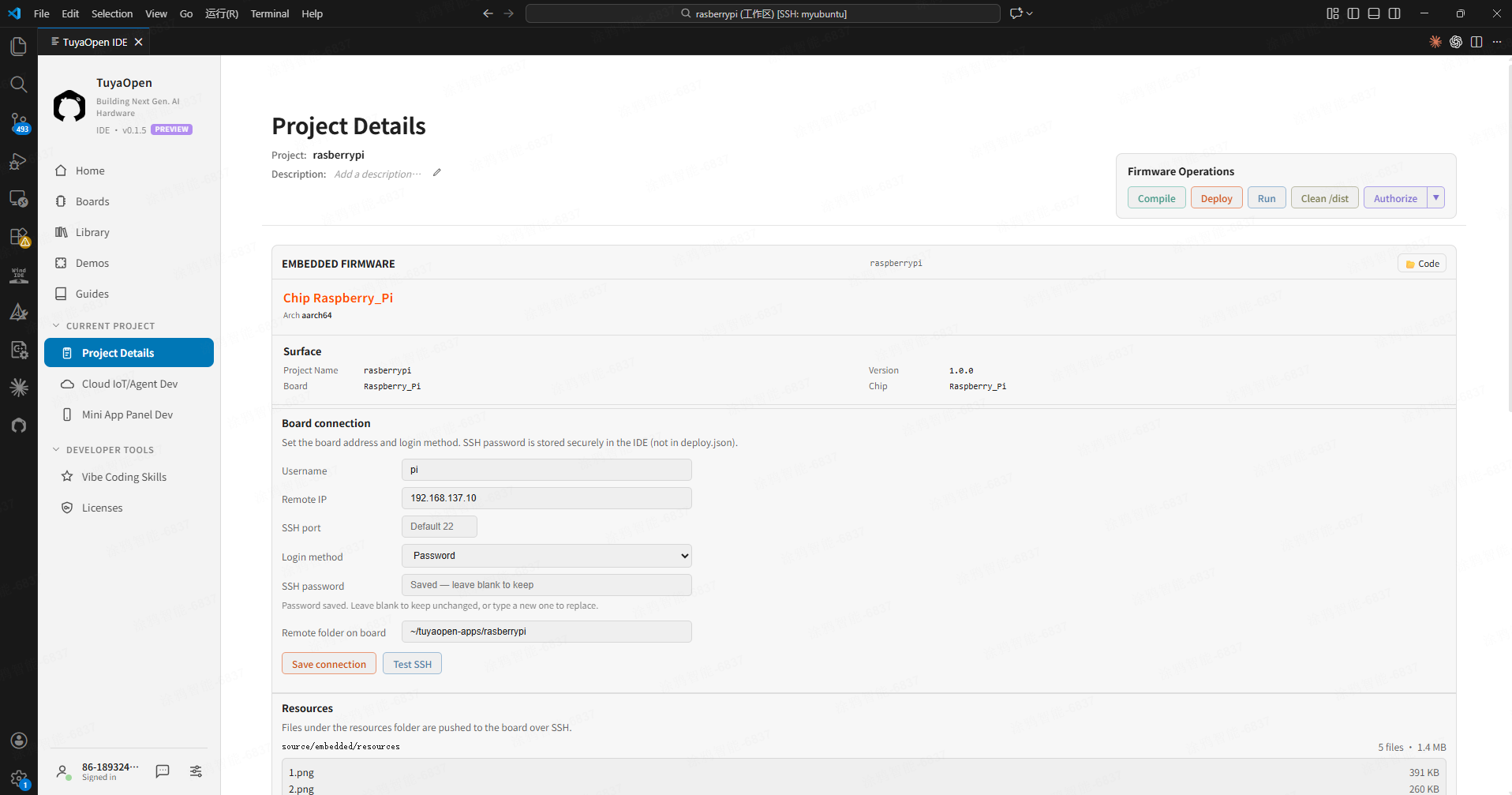The width and height of the screenshot is (1512, 795).
Task: Open the View menu
Action: [x=156, y=13]
